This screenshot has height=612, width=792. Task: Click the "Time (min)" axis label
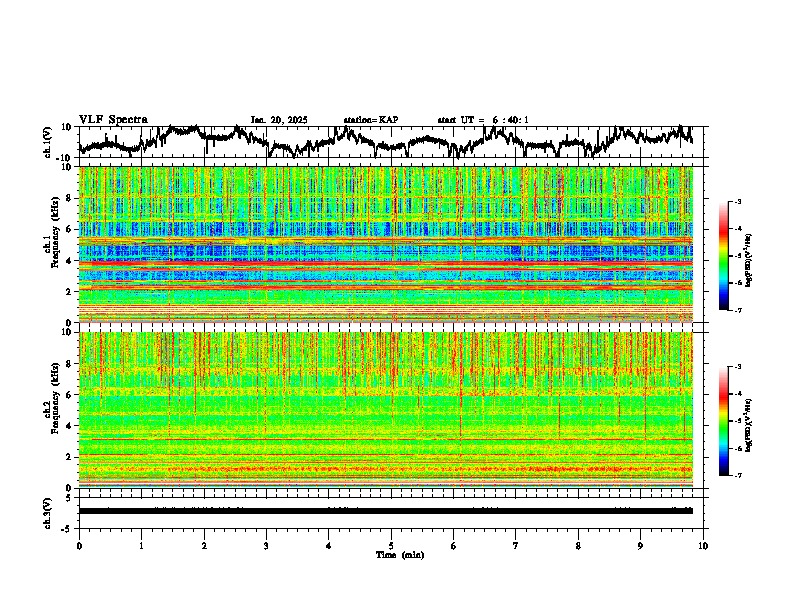pyautogui.click(x=400, y=555)
